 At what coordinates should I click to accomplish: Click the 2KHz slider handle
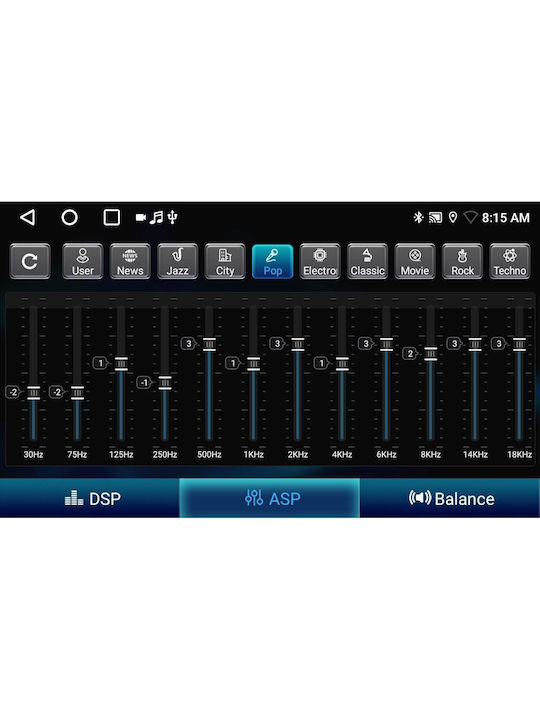(x=298, y=344)
